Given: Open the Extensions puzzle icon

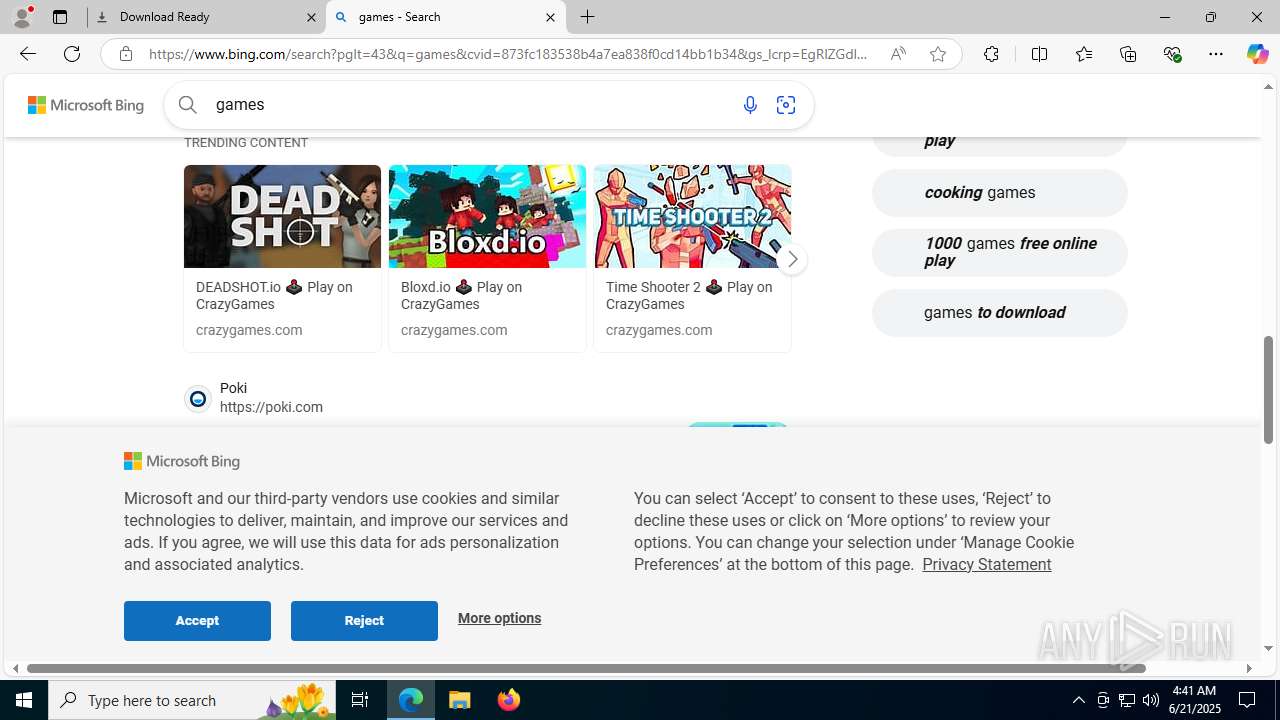Looking at the screenshot, I should click(x=991, y=54).
